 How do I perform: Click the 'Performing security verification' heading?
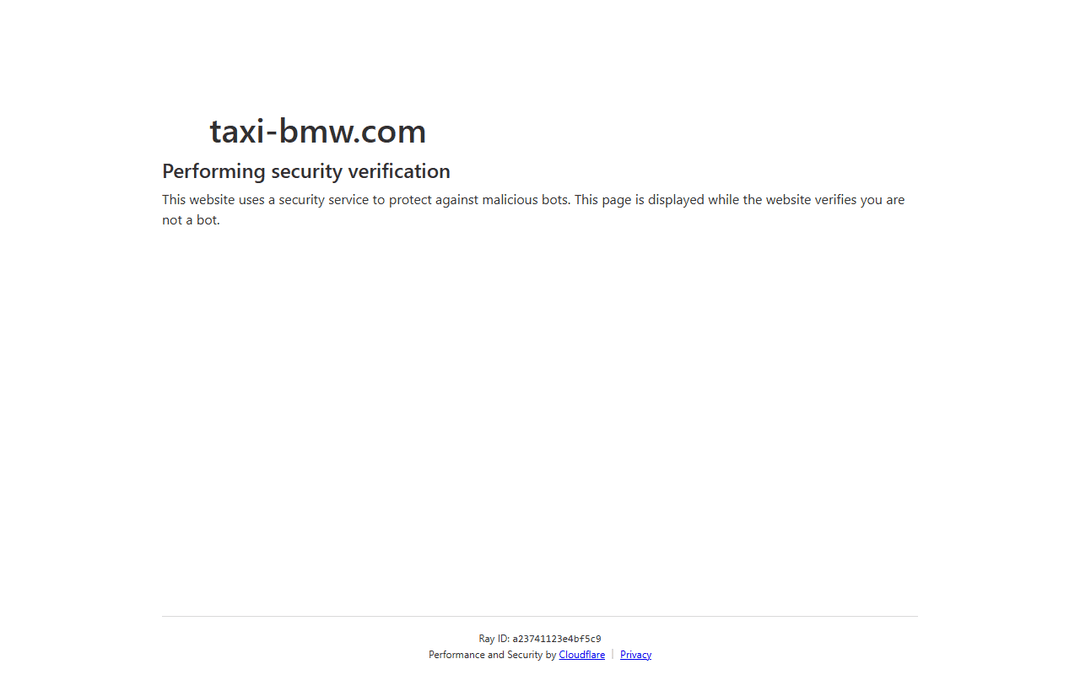coord(306,171)
